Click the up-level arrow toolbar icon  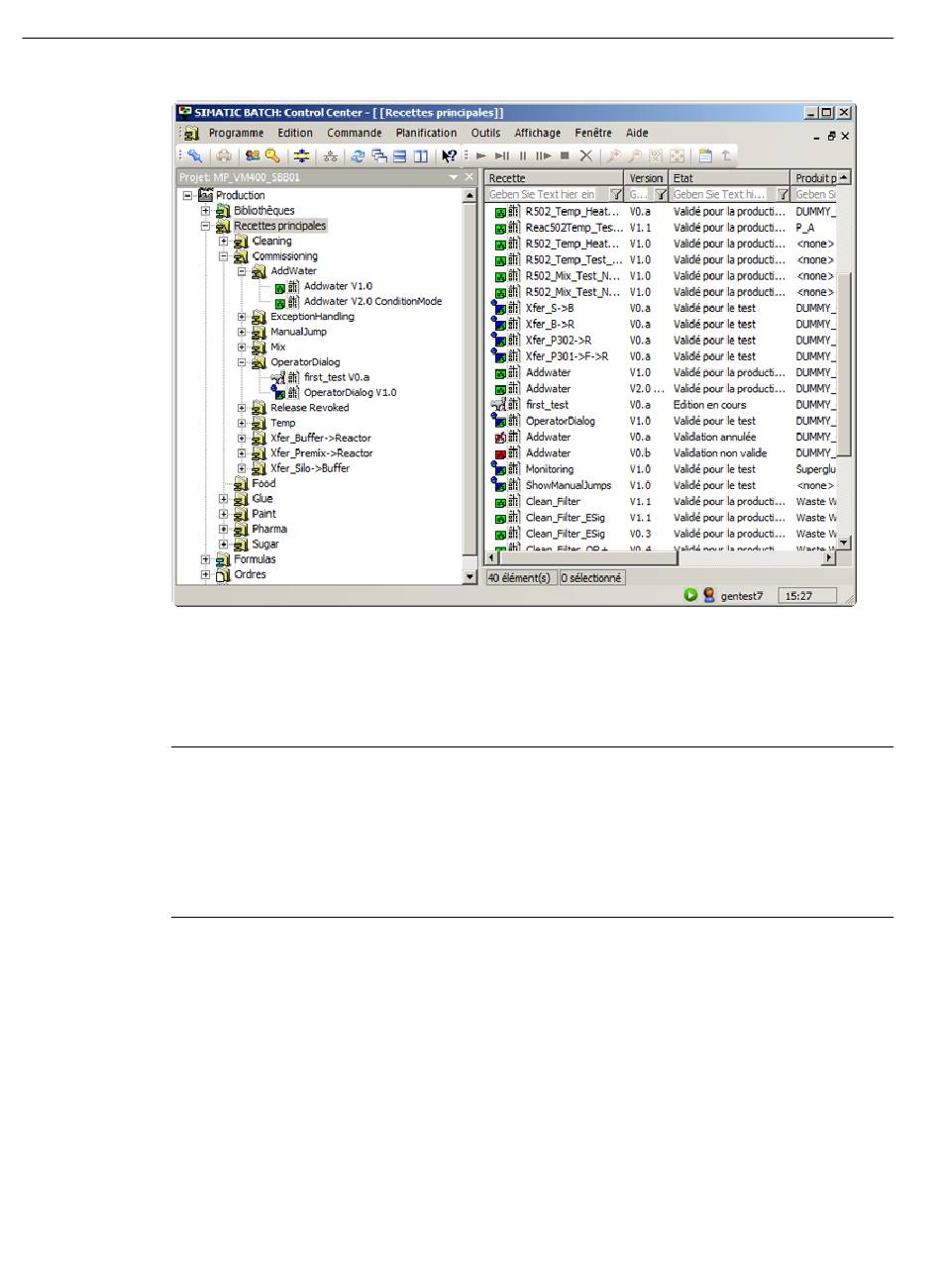point(726,155)
